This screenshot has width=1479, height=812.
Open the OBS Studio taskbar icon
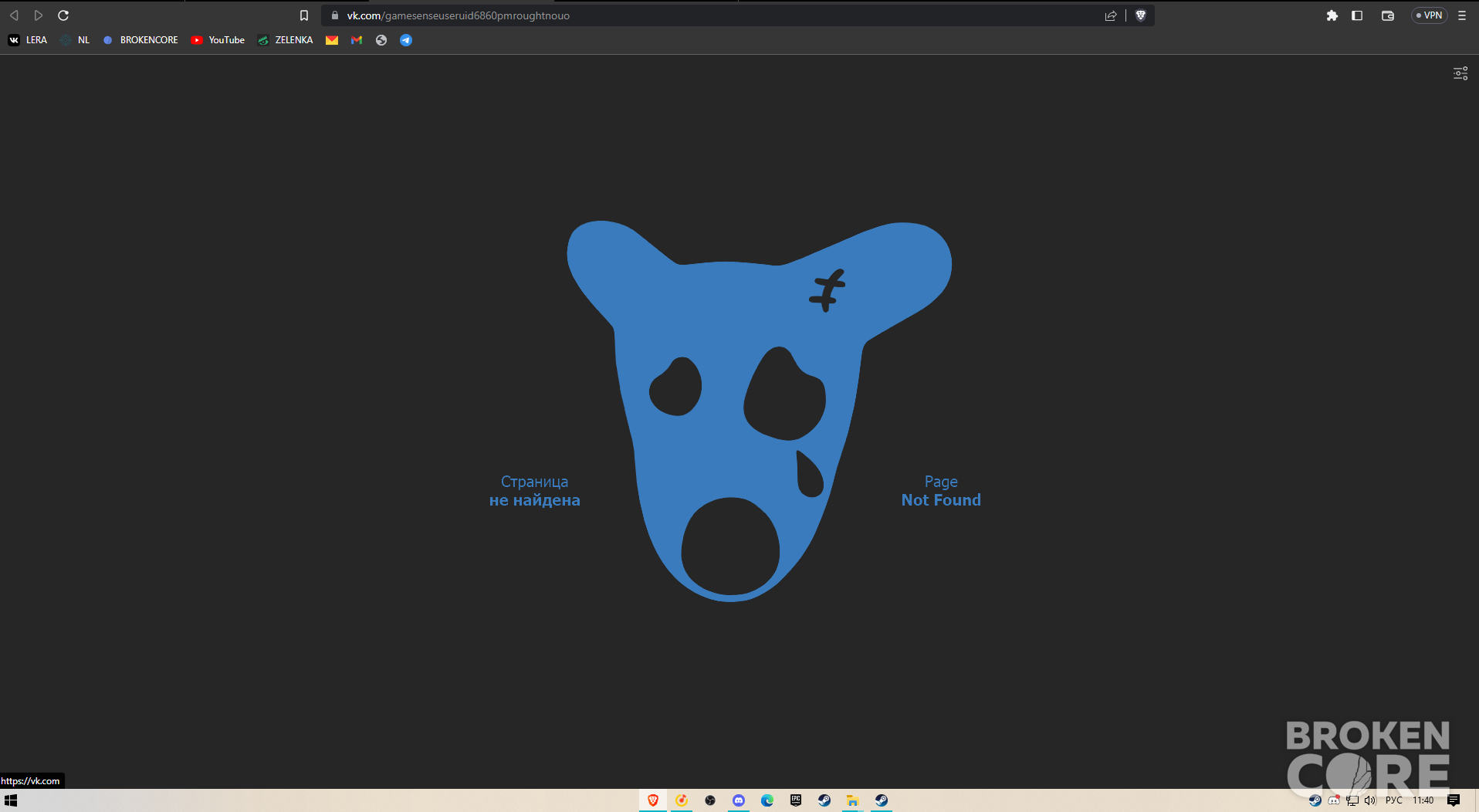pos(710,800)
